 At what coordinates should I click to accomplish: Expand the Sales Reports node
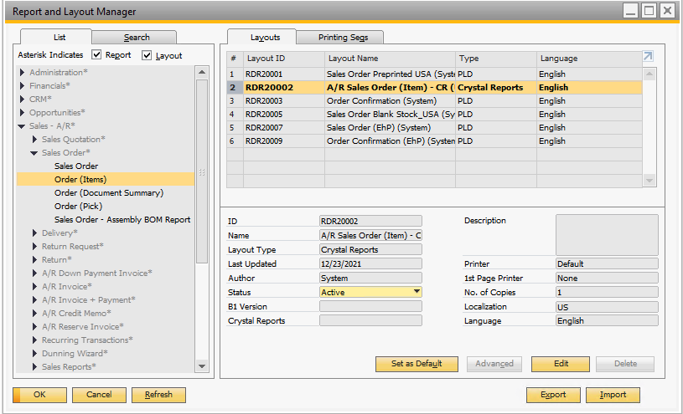(34, 367)
